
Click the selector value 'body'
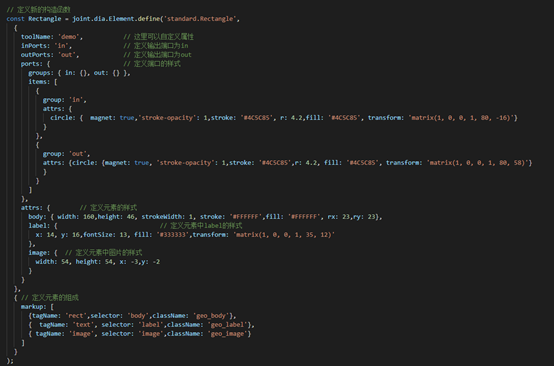tap(138, 315)
